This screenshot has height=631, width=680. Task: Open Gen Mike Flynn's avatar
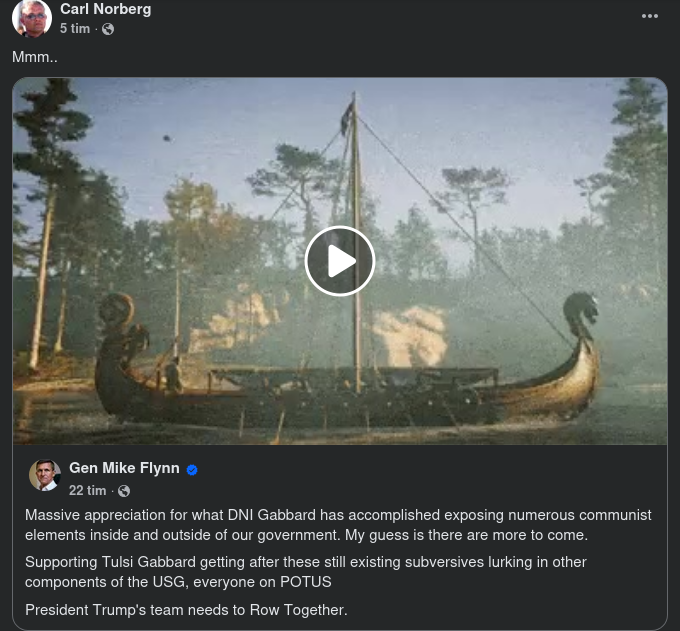coord(45,475)
